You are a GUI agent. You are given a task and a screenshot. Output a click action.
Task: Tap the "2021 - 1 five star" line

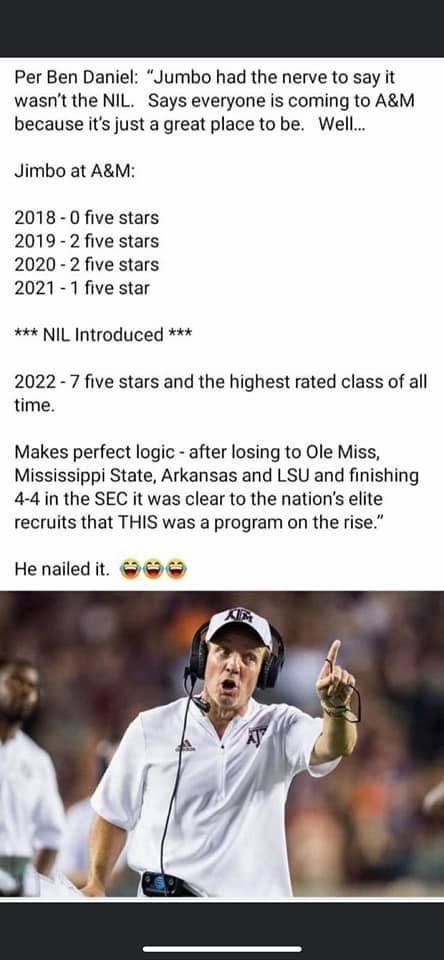coord(81,288)
